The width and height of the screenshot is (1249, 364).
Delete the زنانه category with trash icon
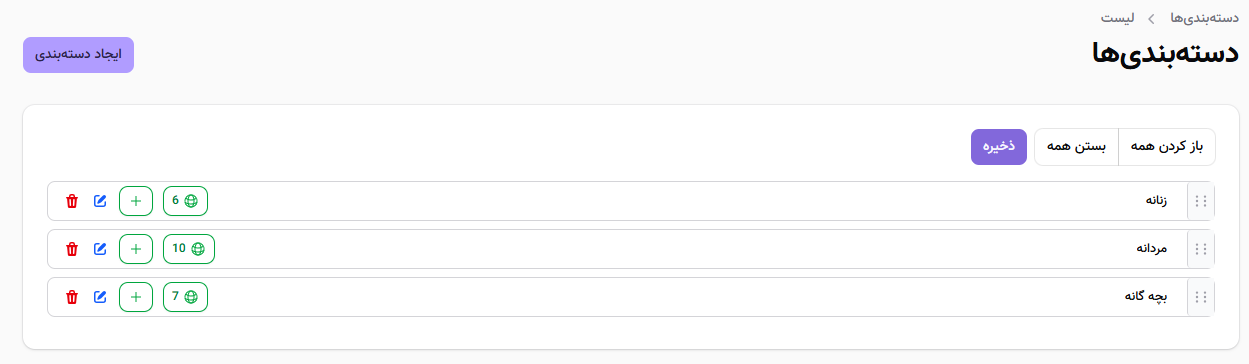coord(71,201)
